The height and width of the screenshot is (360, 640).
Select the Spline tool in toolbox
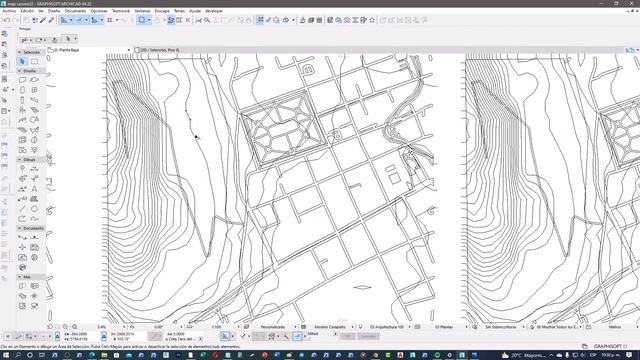[x=34, y=219]
